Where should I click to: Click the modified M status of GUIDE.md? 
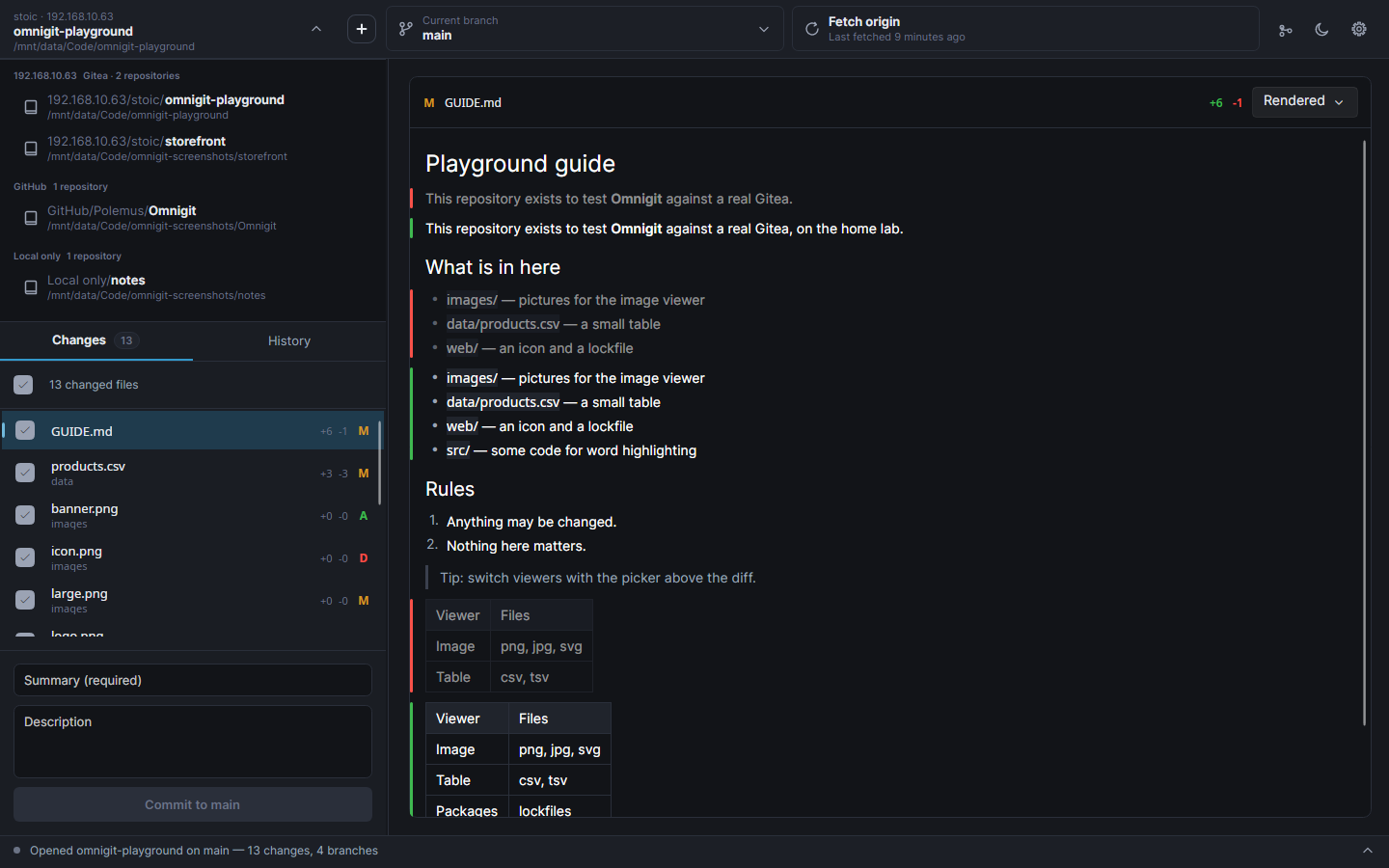[x=364, y=431]
